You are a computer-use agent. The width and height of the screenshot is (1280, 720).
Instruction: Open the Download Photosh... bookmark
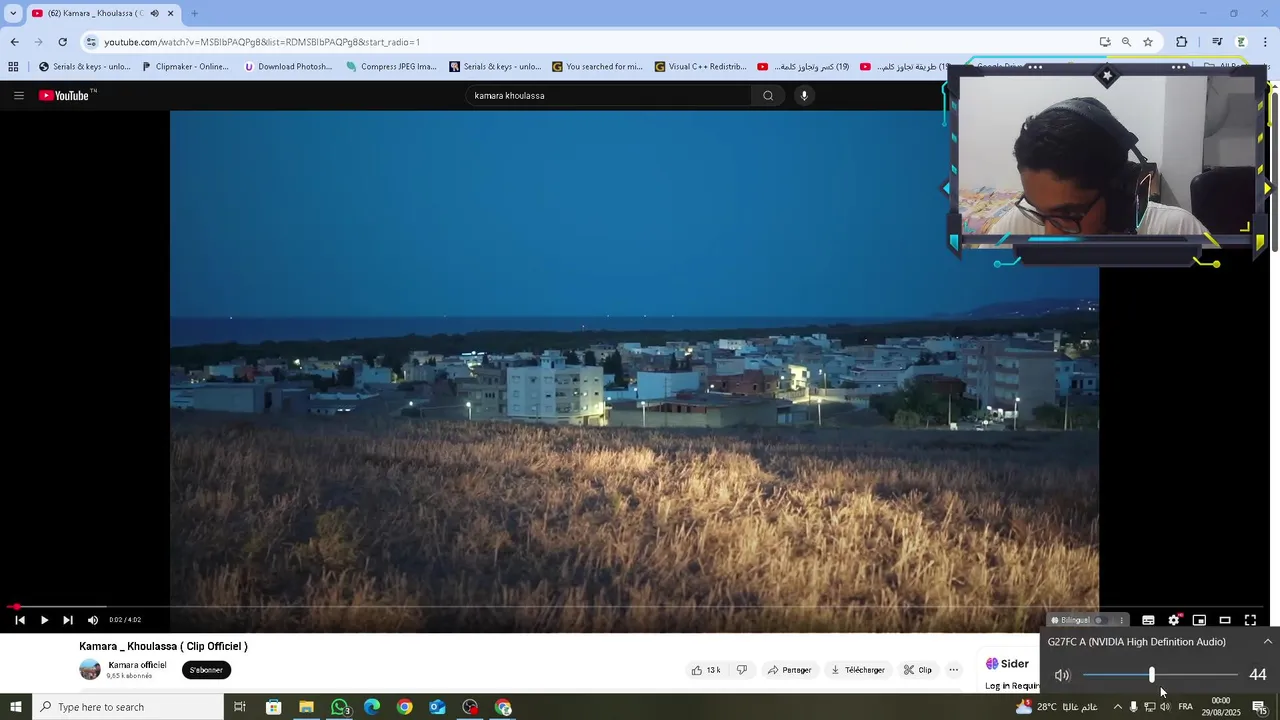288,67
